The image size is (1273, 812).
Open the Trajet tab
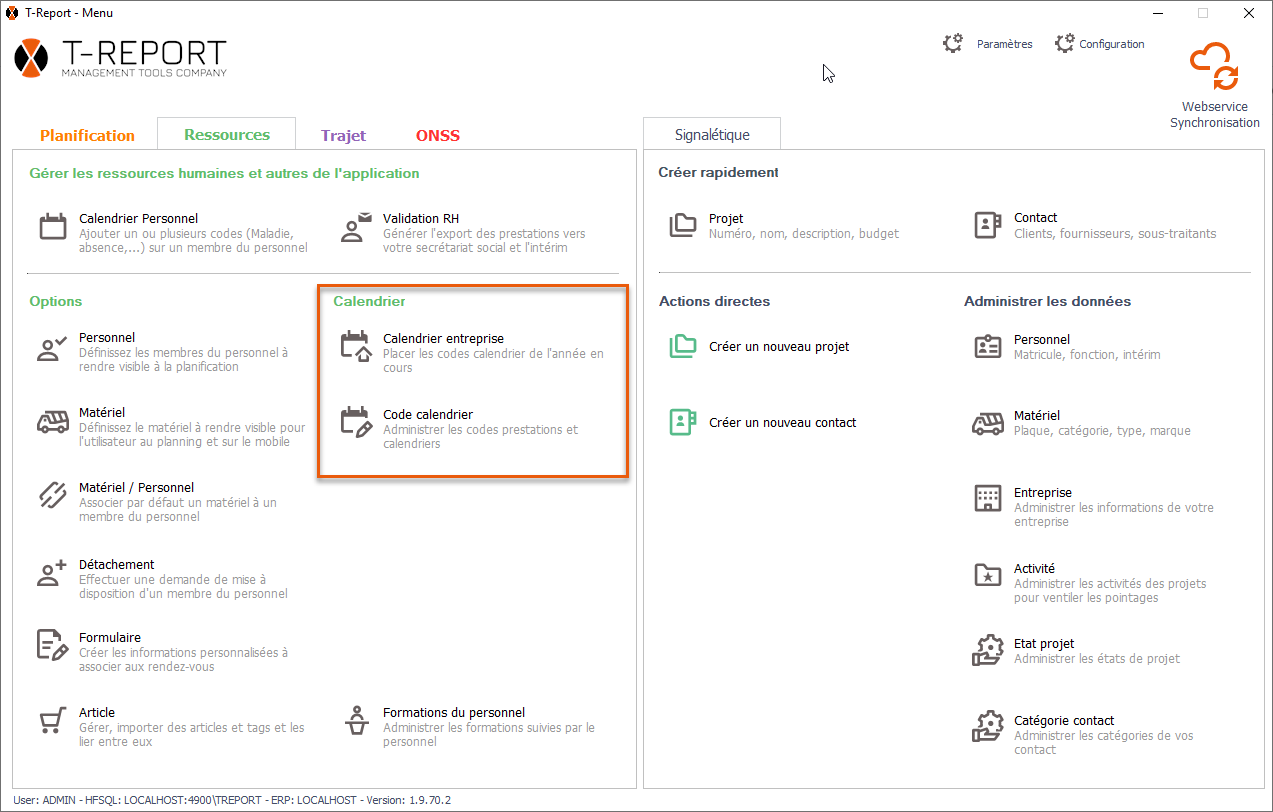pos(343,135)
